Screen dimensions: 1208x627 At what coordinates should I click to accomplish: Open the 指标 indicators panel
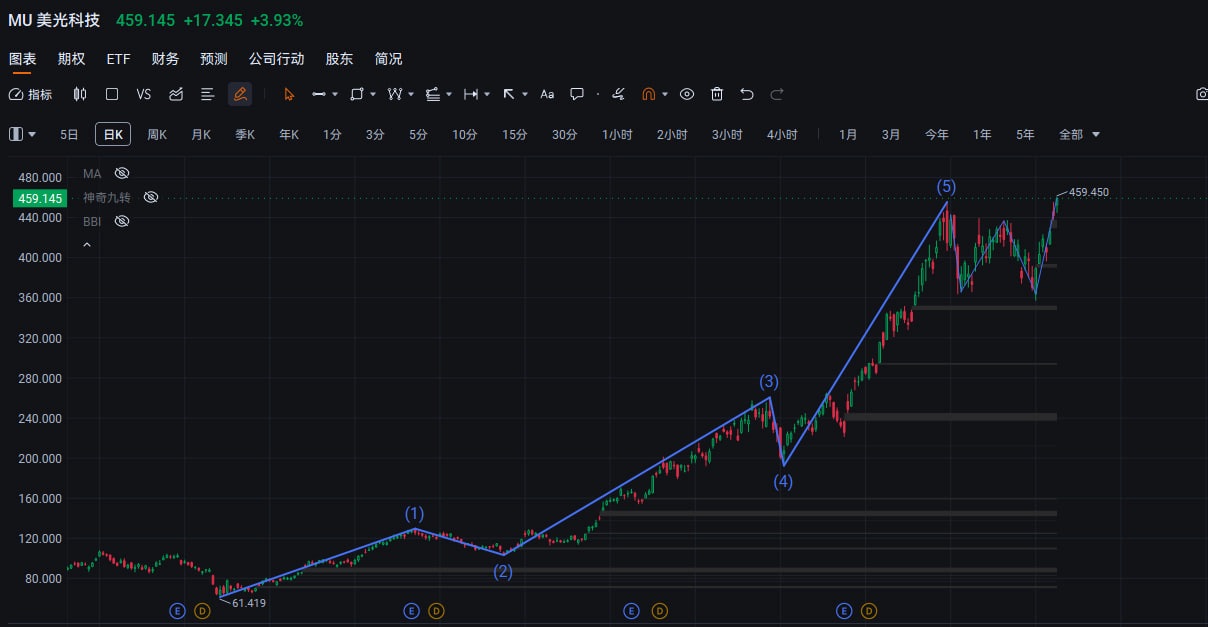[x=31, y=94]
